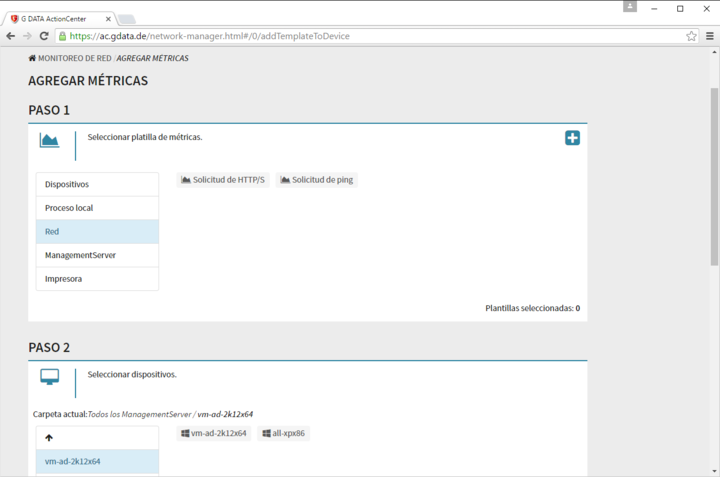Open the Chrome hamburger menu

coord(709,36)
